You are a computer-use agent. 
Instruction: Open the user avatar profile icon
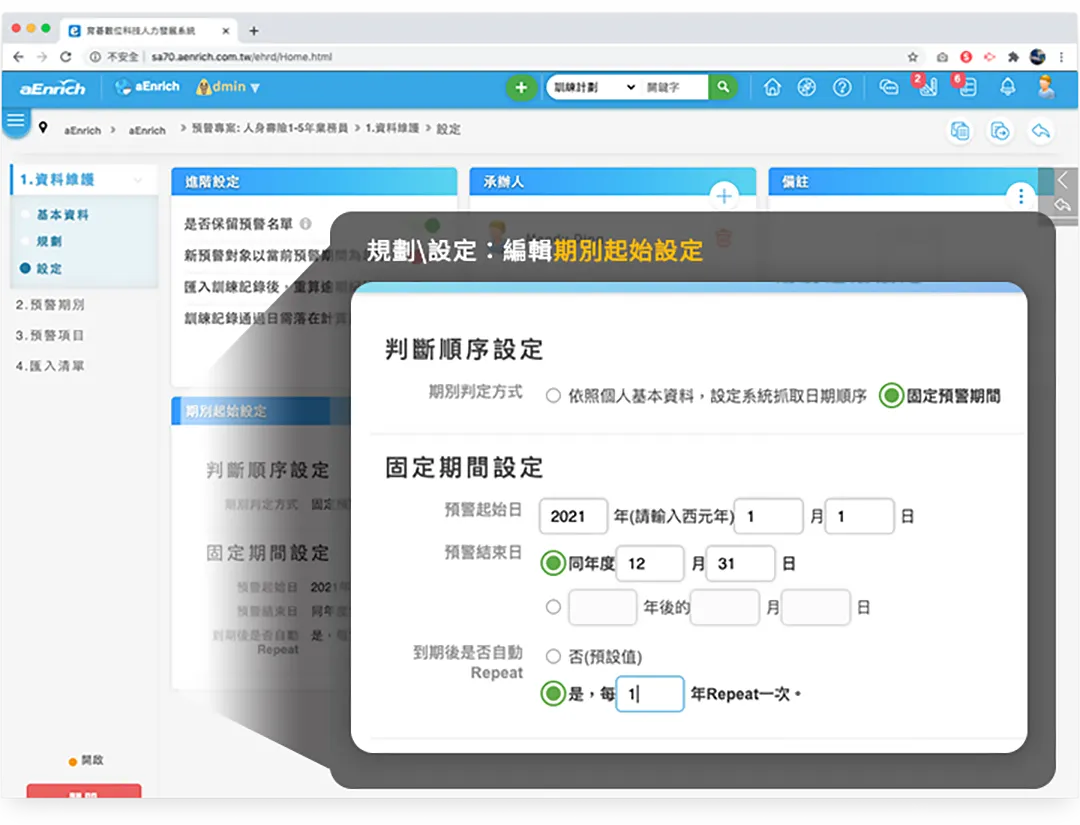1045,88
